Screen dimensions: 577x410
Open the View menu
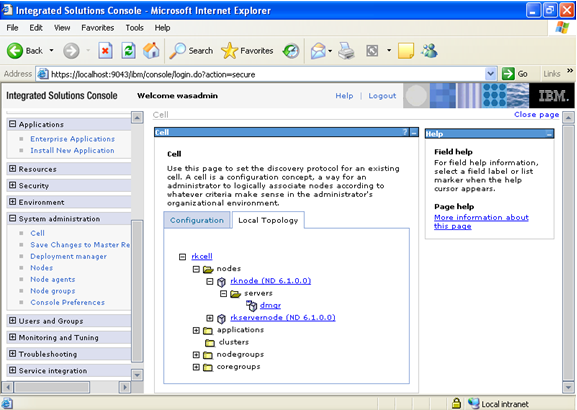pos(62,28)
